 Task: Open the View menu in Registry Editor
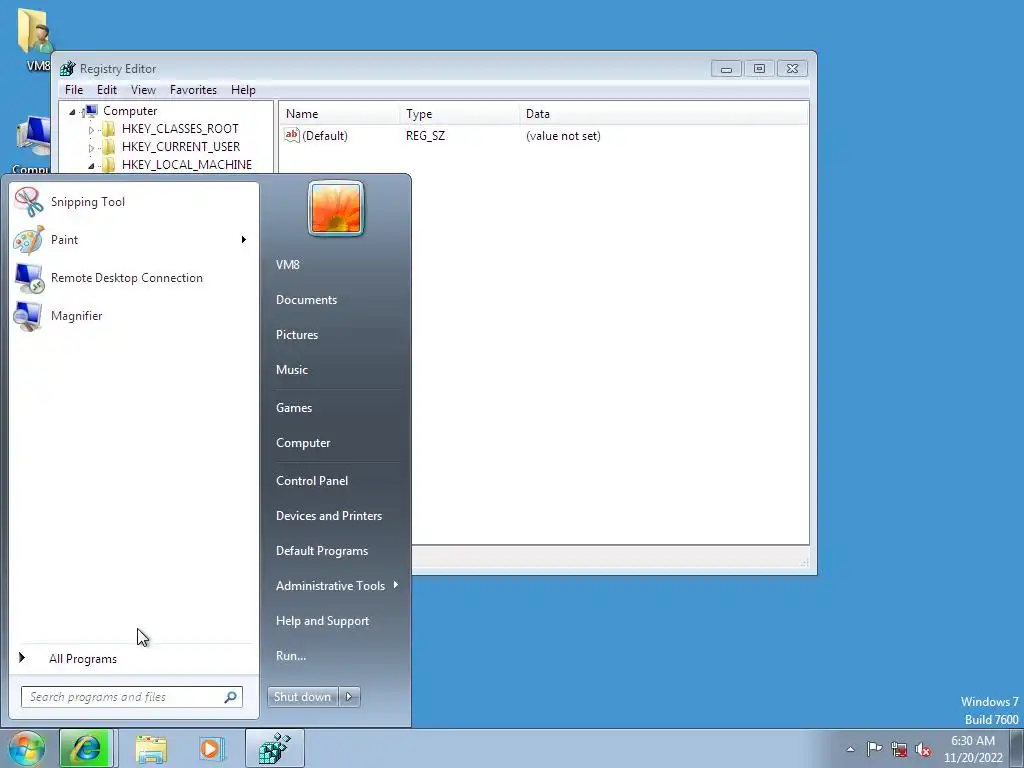pyautogui.click(x=143, y=89)
